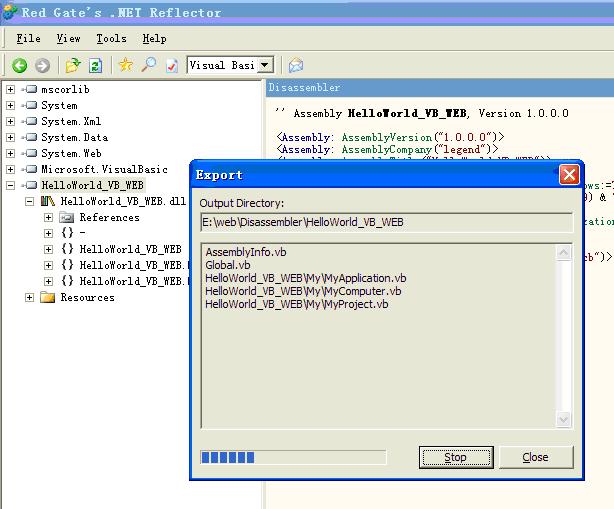The image size is (614, 509).
Task: Collapse the HelloWorld_VB_WEB.dll module node
Action: (29, 201)
